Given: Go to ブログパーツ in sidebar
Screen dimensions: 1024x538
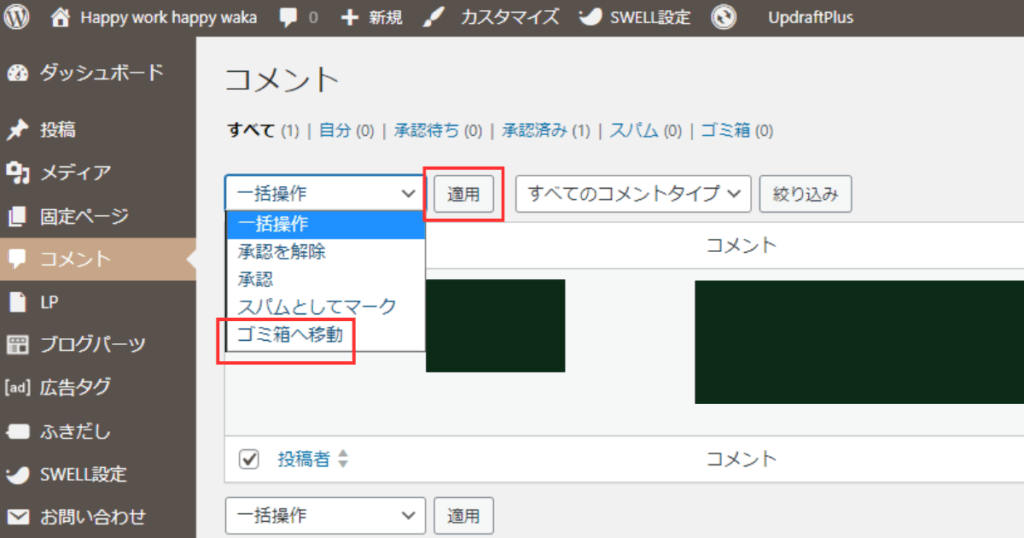Looking at the screenshot, I should pos(93,345).
